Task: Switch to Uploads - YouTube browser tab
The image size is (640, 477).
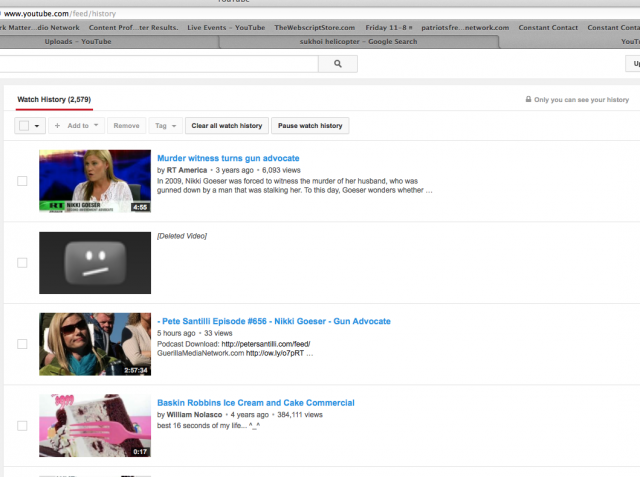Action: 78,42
